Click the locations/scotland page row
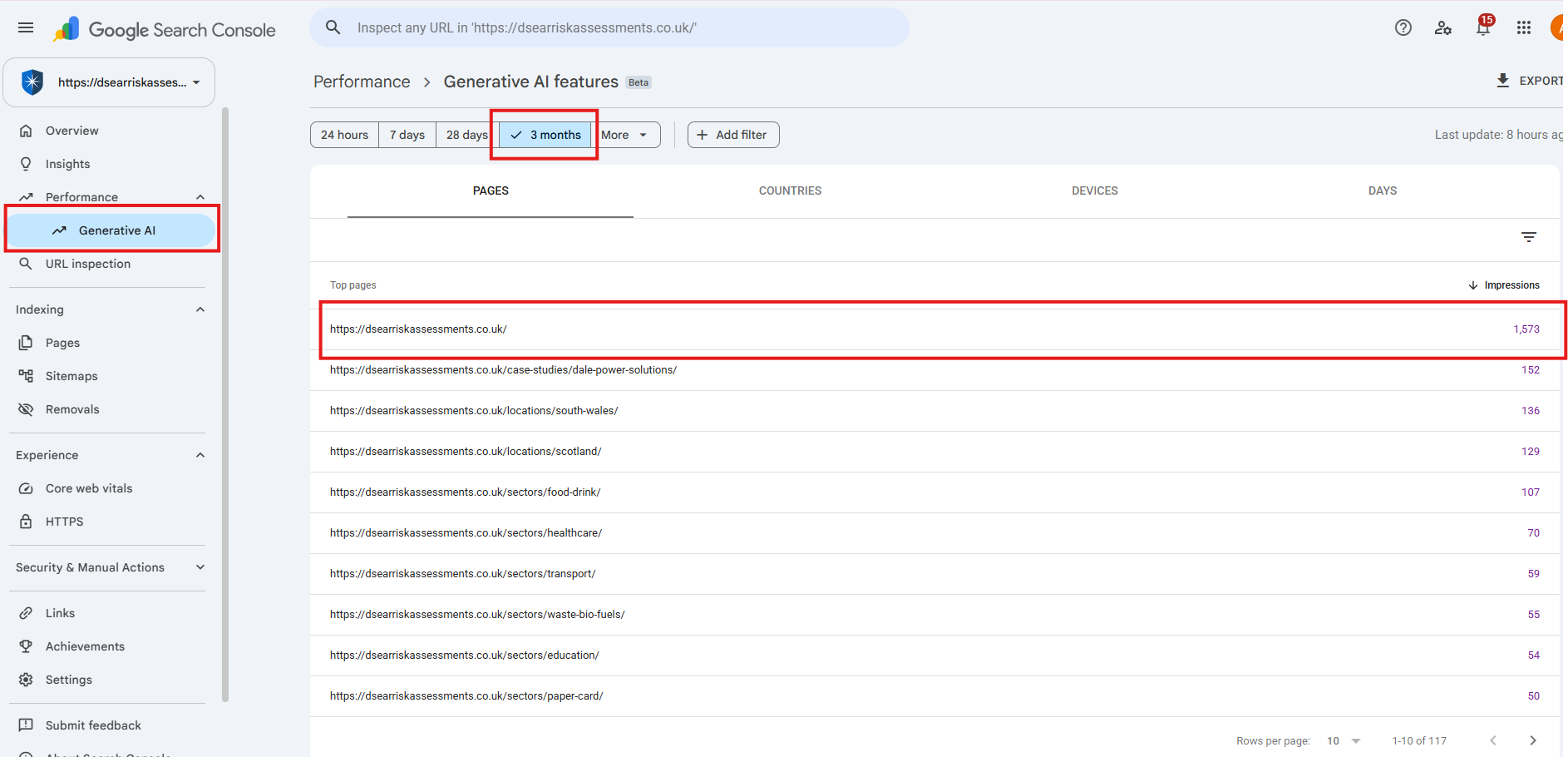This screenshot has width=1568, height=757. (x=934, y=452)
